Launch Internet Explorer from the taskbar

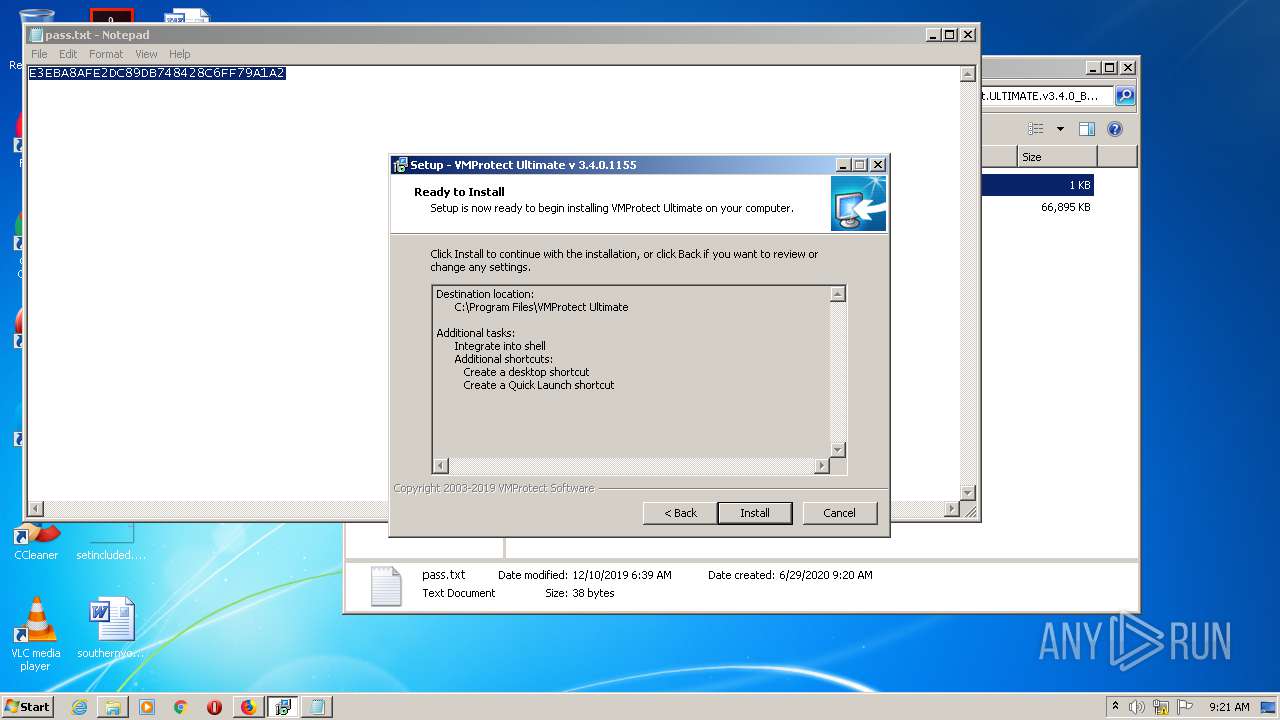[x=79, y=707]
